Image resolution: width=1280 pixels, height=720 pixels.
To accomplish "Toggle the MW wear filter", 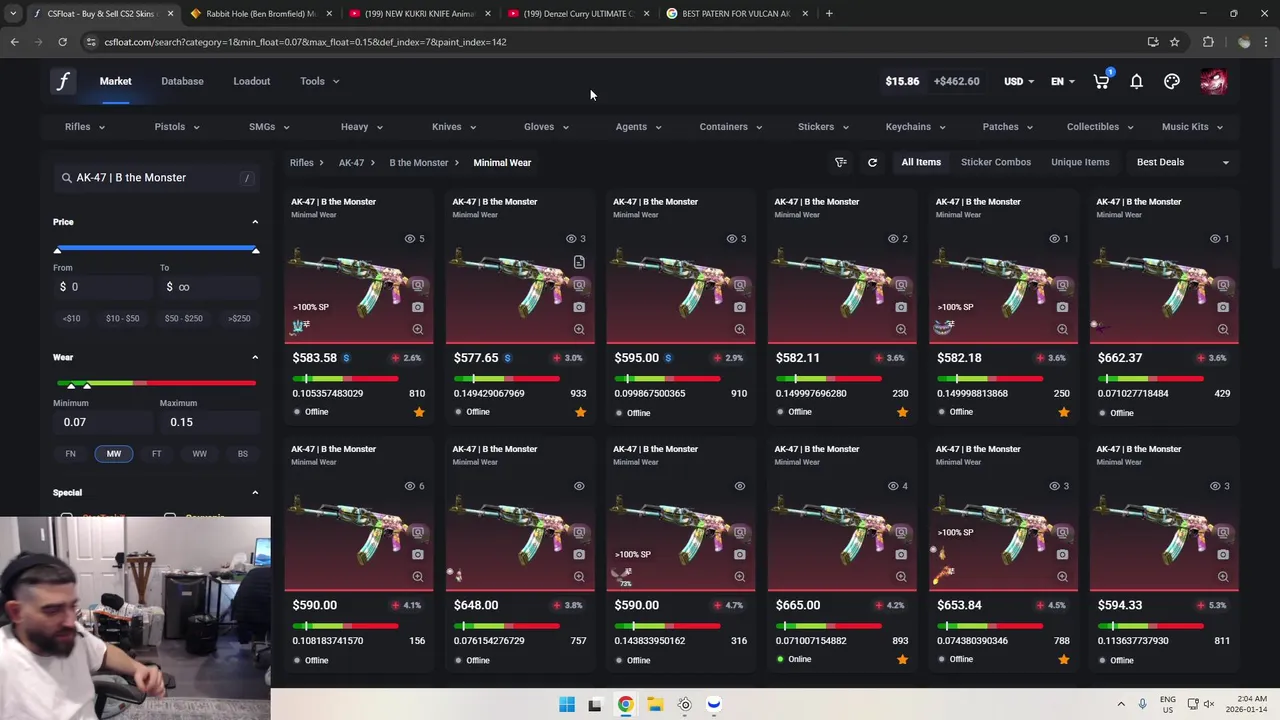I will coord(114,454).
